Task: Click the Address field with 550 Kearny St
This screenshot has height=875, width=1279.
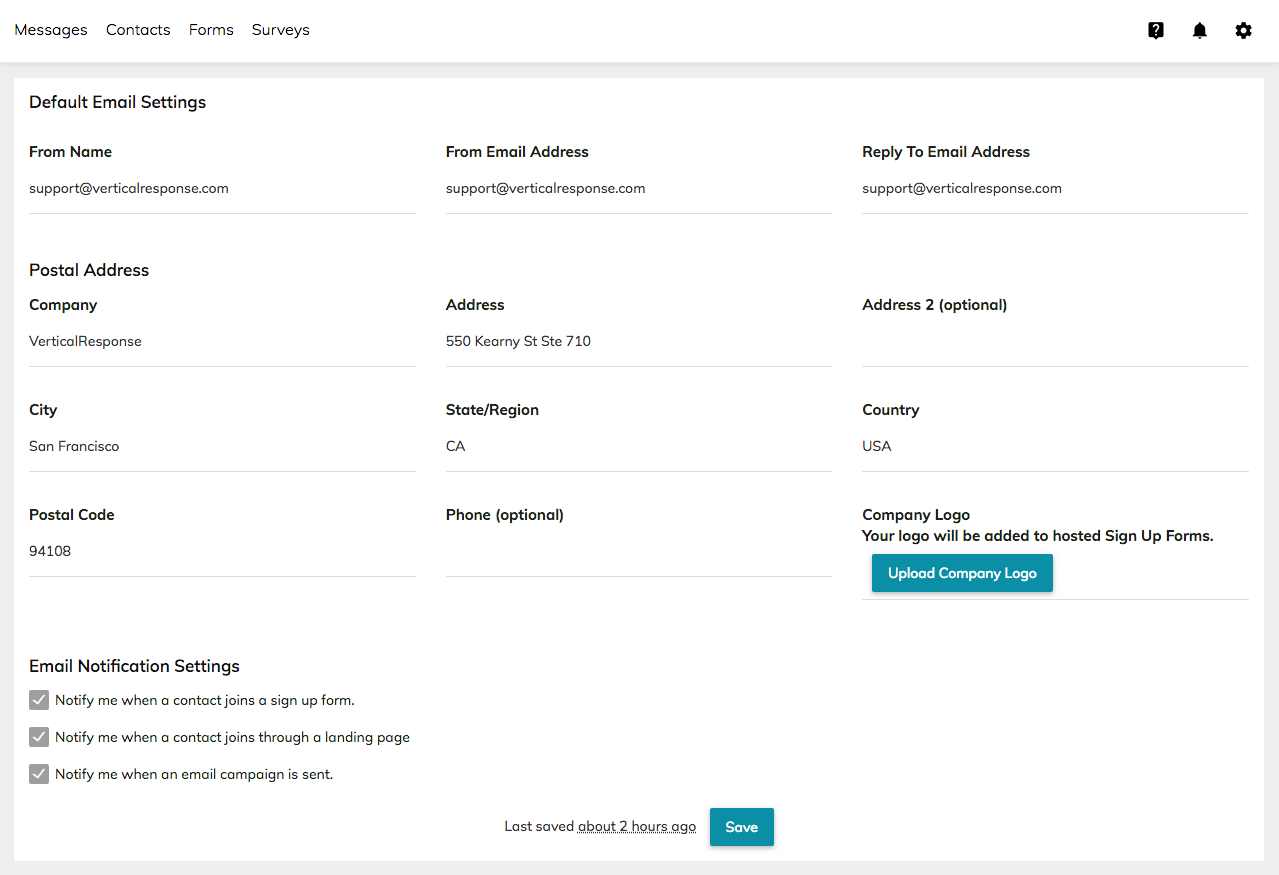Action: point(639,341)
